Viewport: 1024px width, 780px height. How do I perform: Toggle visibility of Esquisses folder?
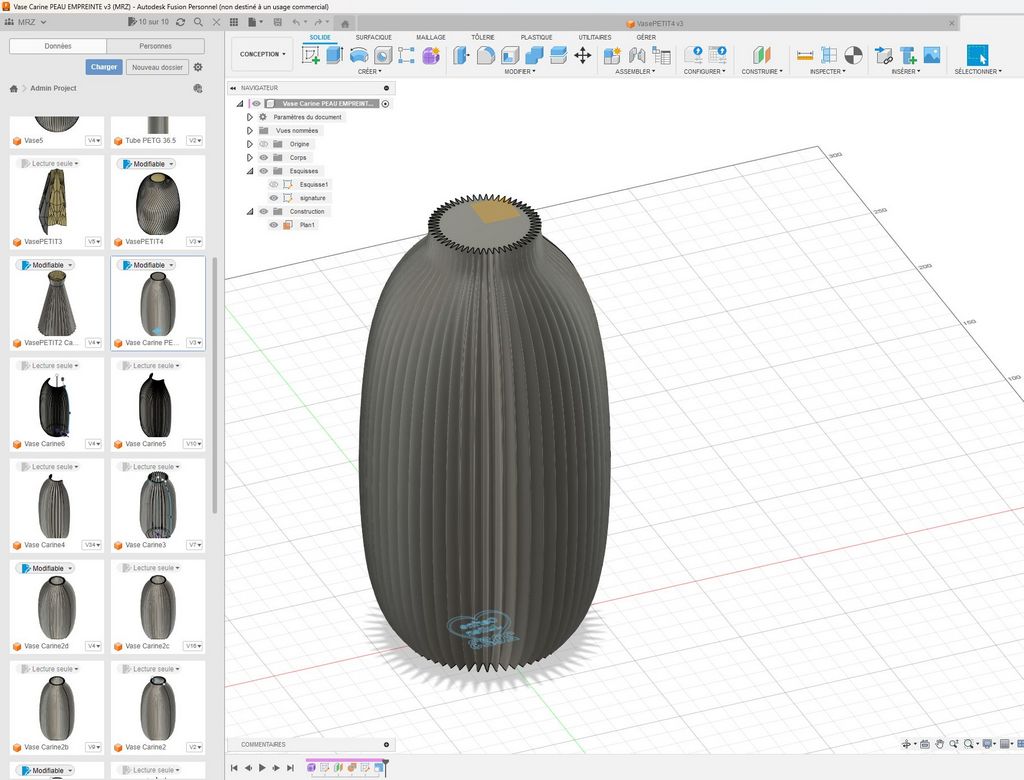(x=264, y=171)
